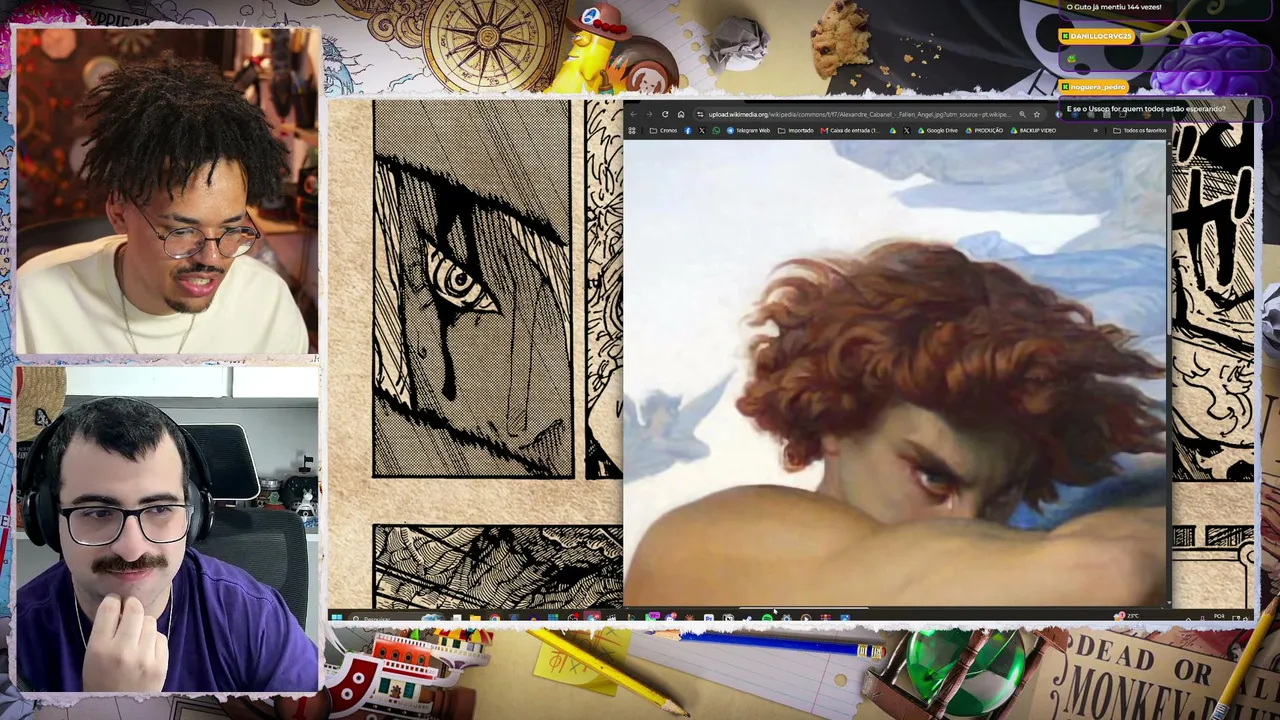Open the Windows Start menu
The image size is (1280, 720).
(x=337, y=618)
